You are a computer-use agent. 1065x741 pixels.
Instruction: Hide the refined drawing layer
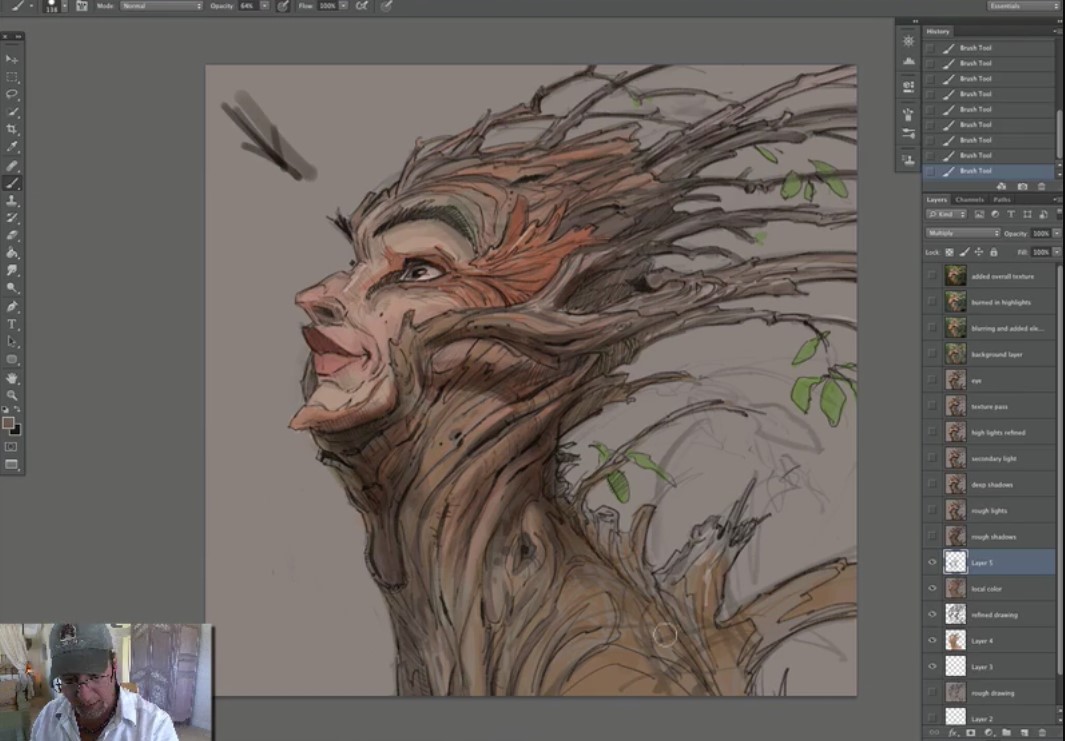coord(932,615)
